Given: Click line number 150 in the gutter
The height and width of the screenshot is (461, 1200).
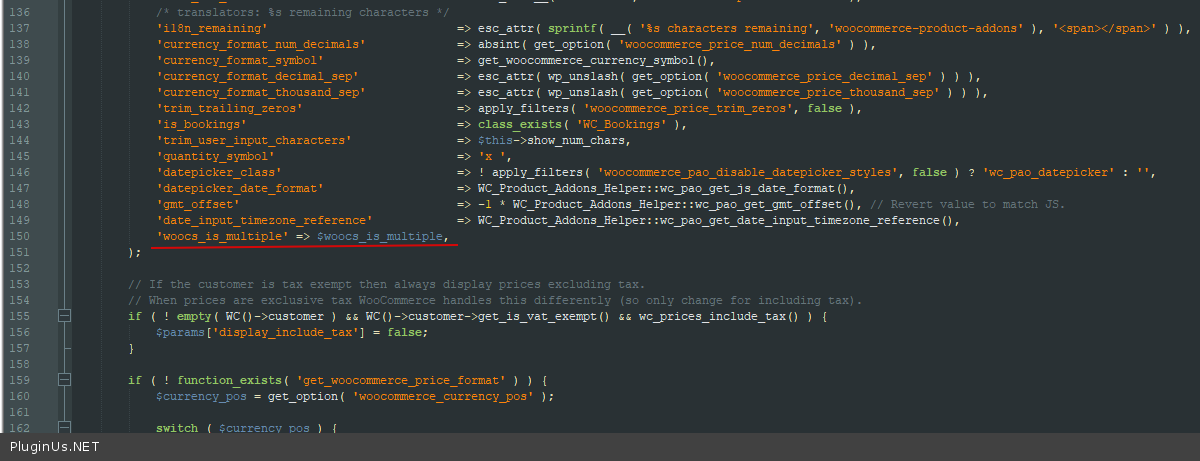Looking at the screenshot, I should pyautogui.click(x=21, y=236).
